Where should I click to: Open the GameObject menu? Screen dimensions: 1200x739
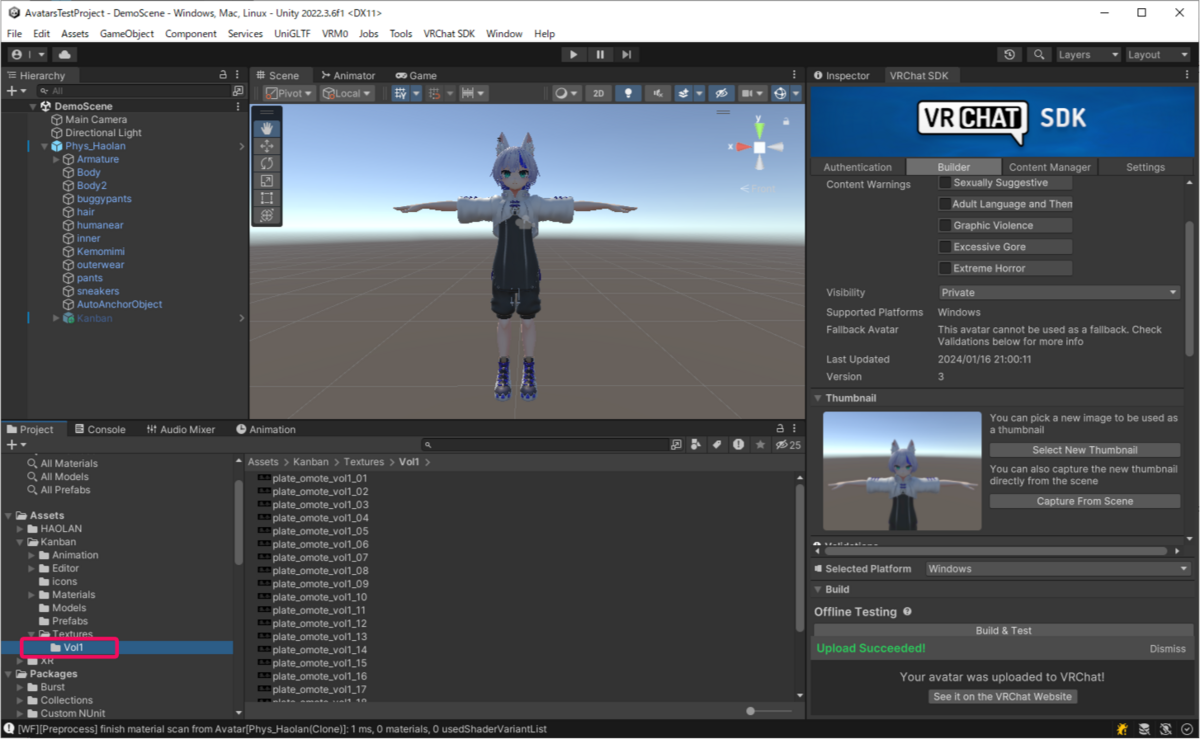(x=127, y=33)
